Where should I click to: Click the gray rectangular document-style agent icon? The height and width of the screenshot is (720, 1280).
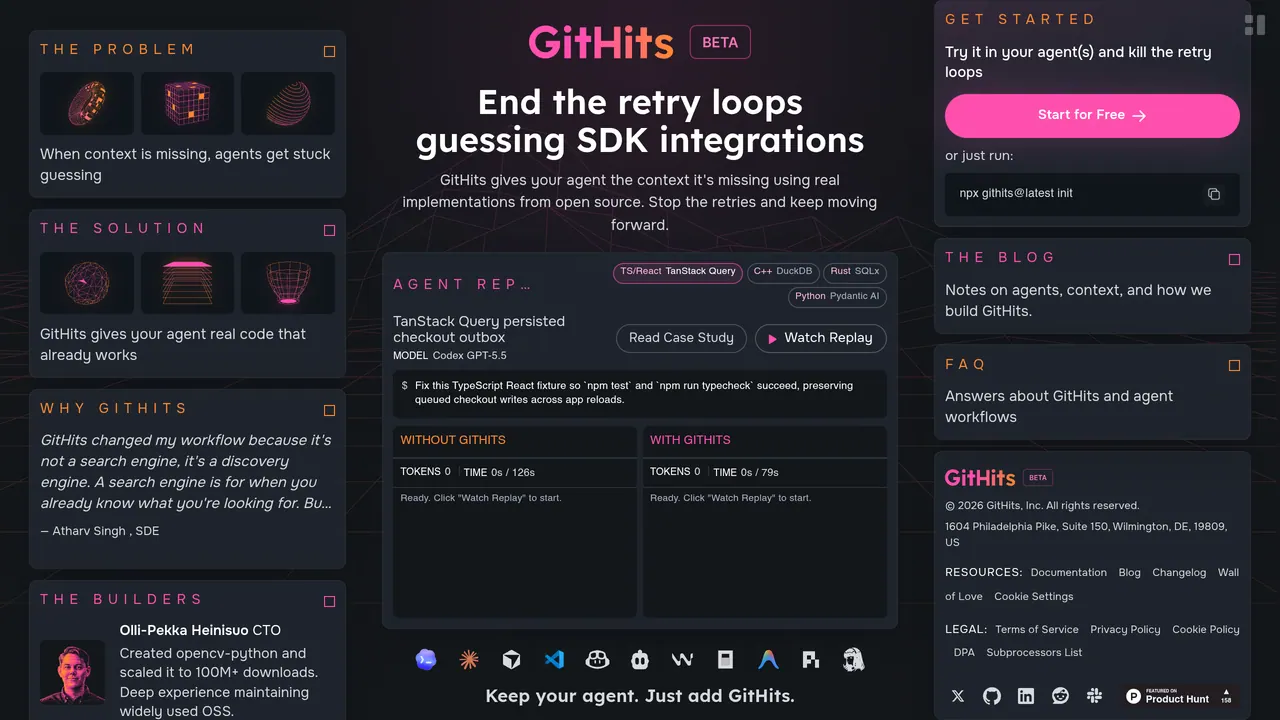point(726,660)
